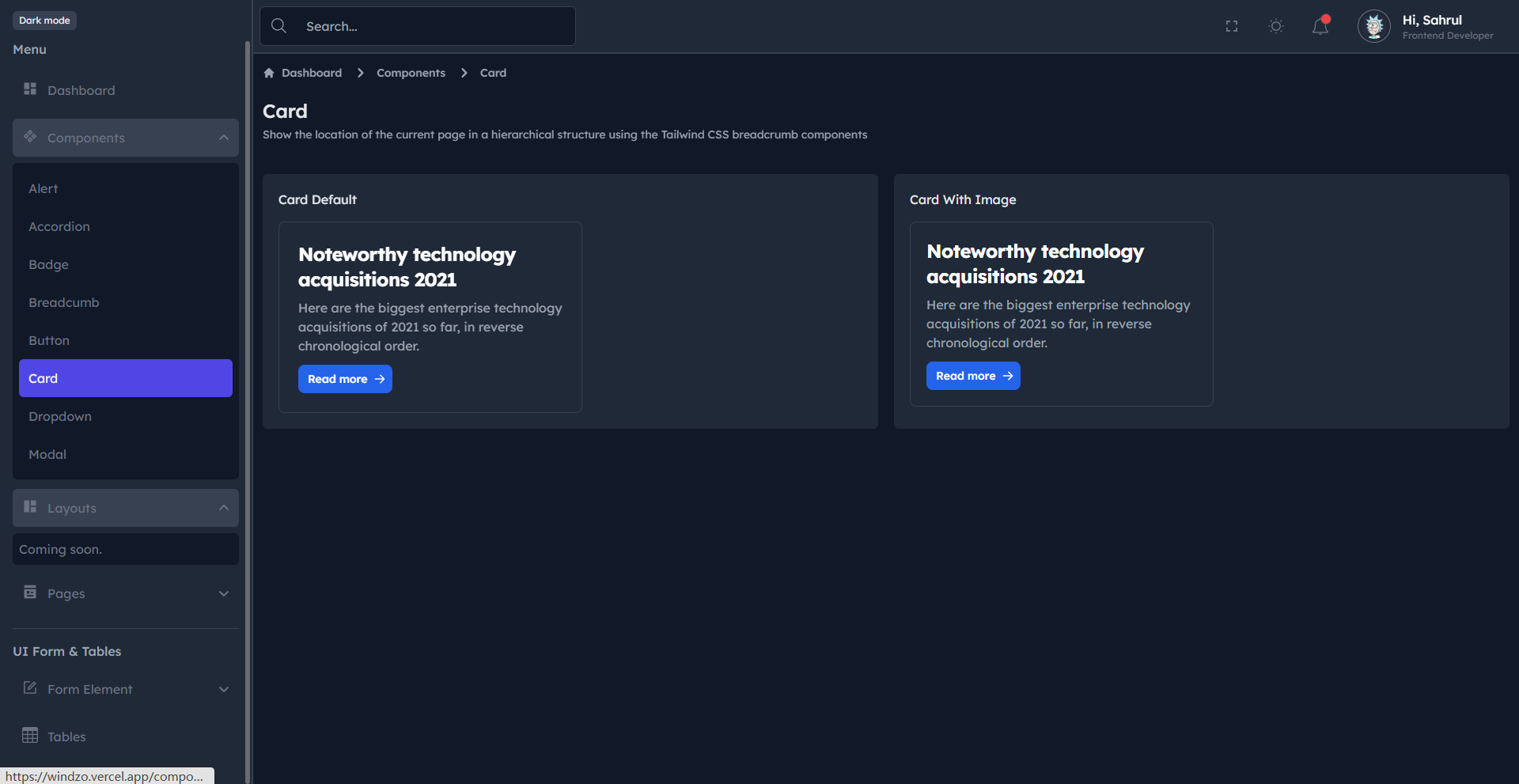Click Read more in Card Default

click(345, 379)
